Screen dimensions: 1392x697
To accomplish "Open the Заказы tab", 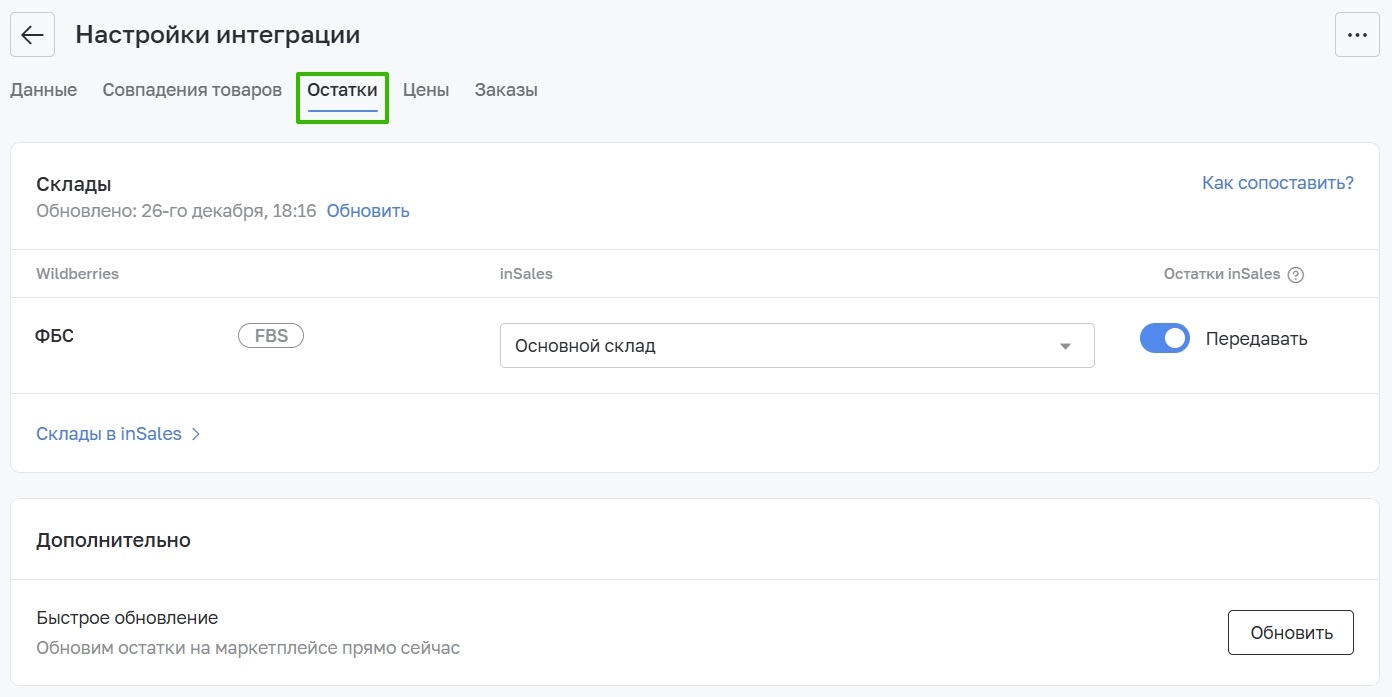I will click(506, 90).
